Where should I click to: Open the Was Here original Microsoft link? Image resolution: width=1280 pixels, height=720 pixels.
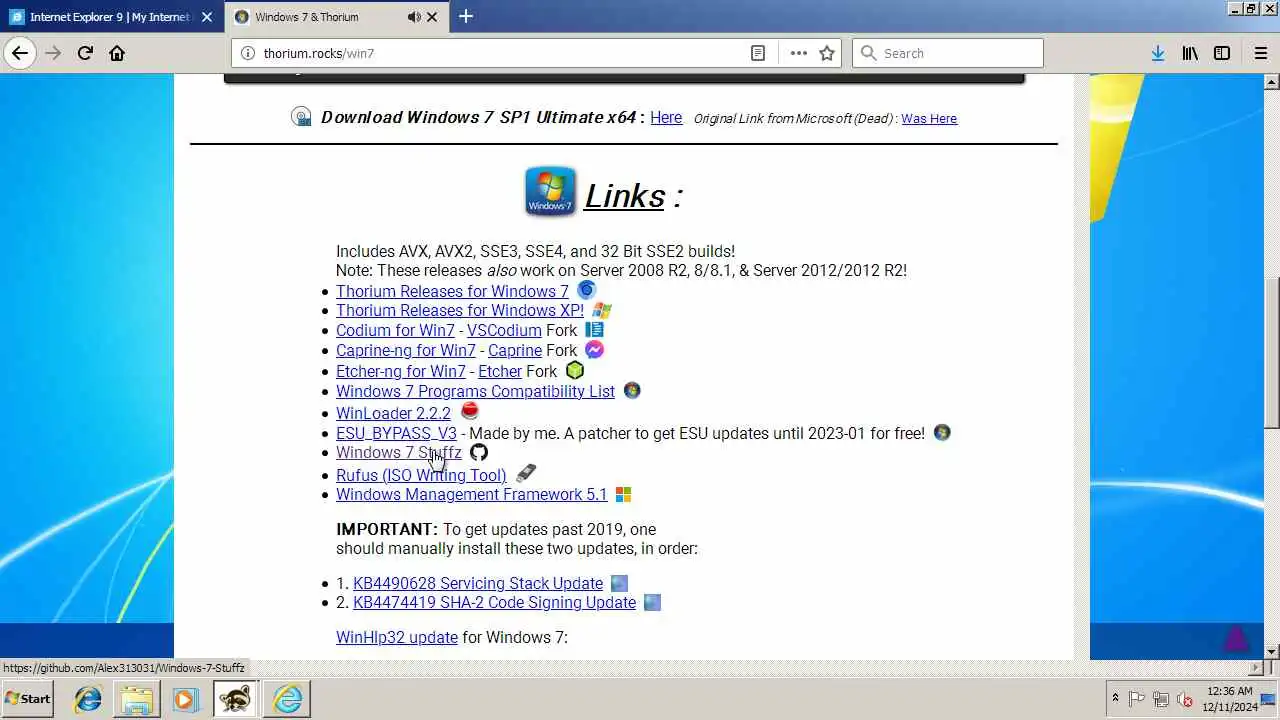tap(929, 118)
